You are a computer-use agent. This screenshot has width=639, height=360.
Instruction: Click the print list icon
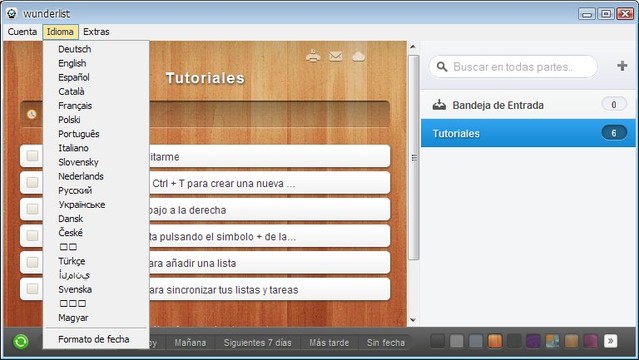click(313, 56)
